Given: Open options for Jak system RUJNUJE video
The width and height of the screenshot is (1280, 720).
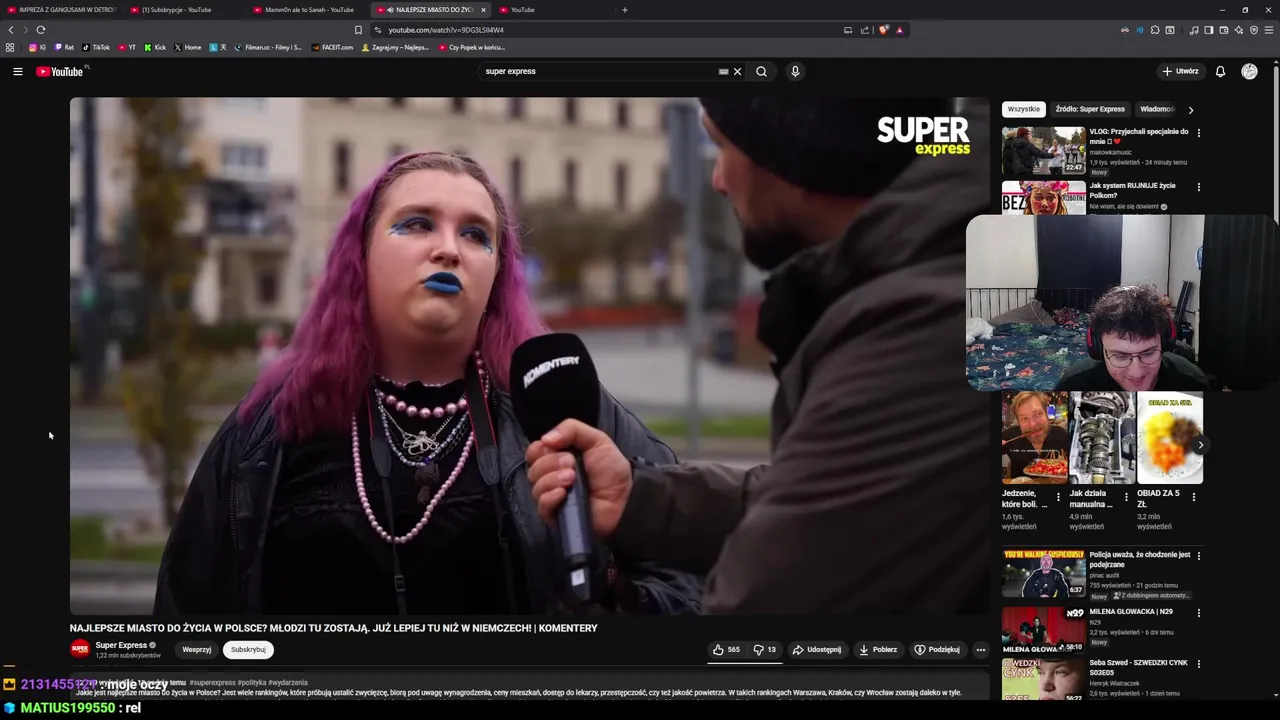Looking at the screenshot, I should click(x=1198, y=186).
